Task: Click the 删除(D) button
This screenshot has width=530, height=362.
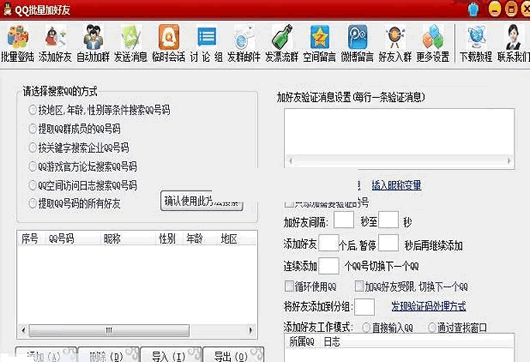Action: [x=108, y=355]
